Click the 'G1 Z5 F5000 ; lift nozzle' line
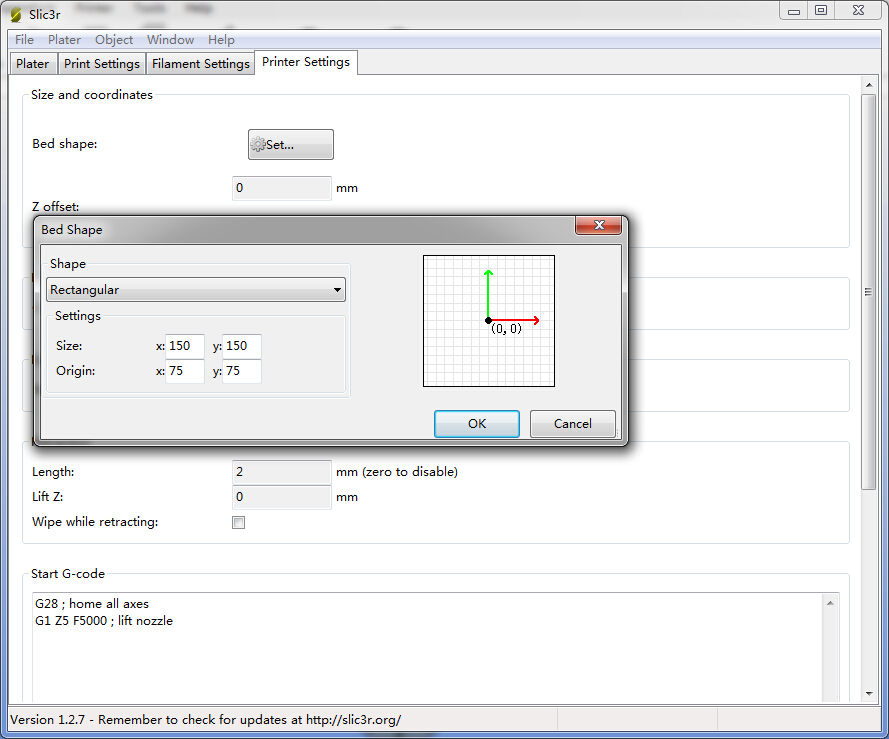This screenshot has height=739, width=889. pos(104,621)
